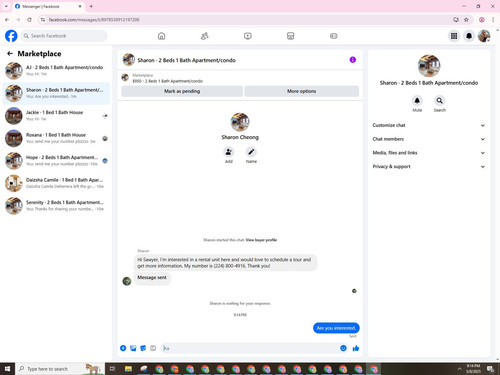Show hidden system tray icons
The width and height of the screenshot is (500, 375).
pos(459,369)
